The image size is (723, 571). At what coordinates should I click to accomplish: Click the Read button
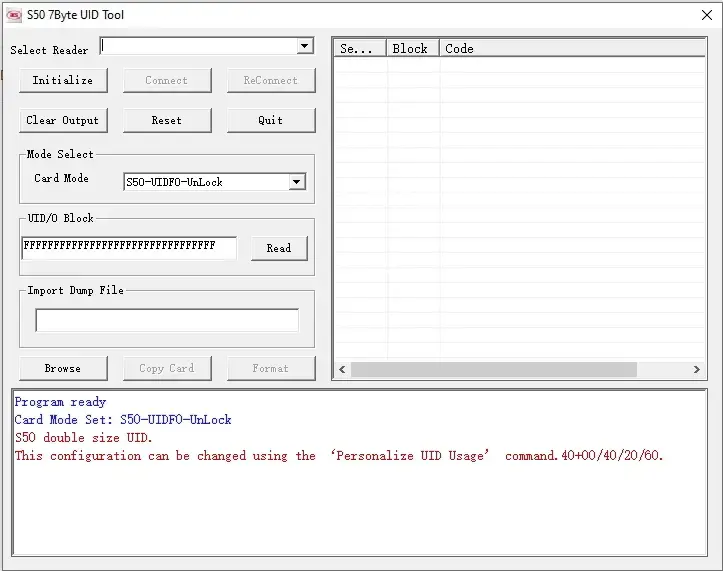pos(279,248)
